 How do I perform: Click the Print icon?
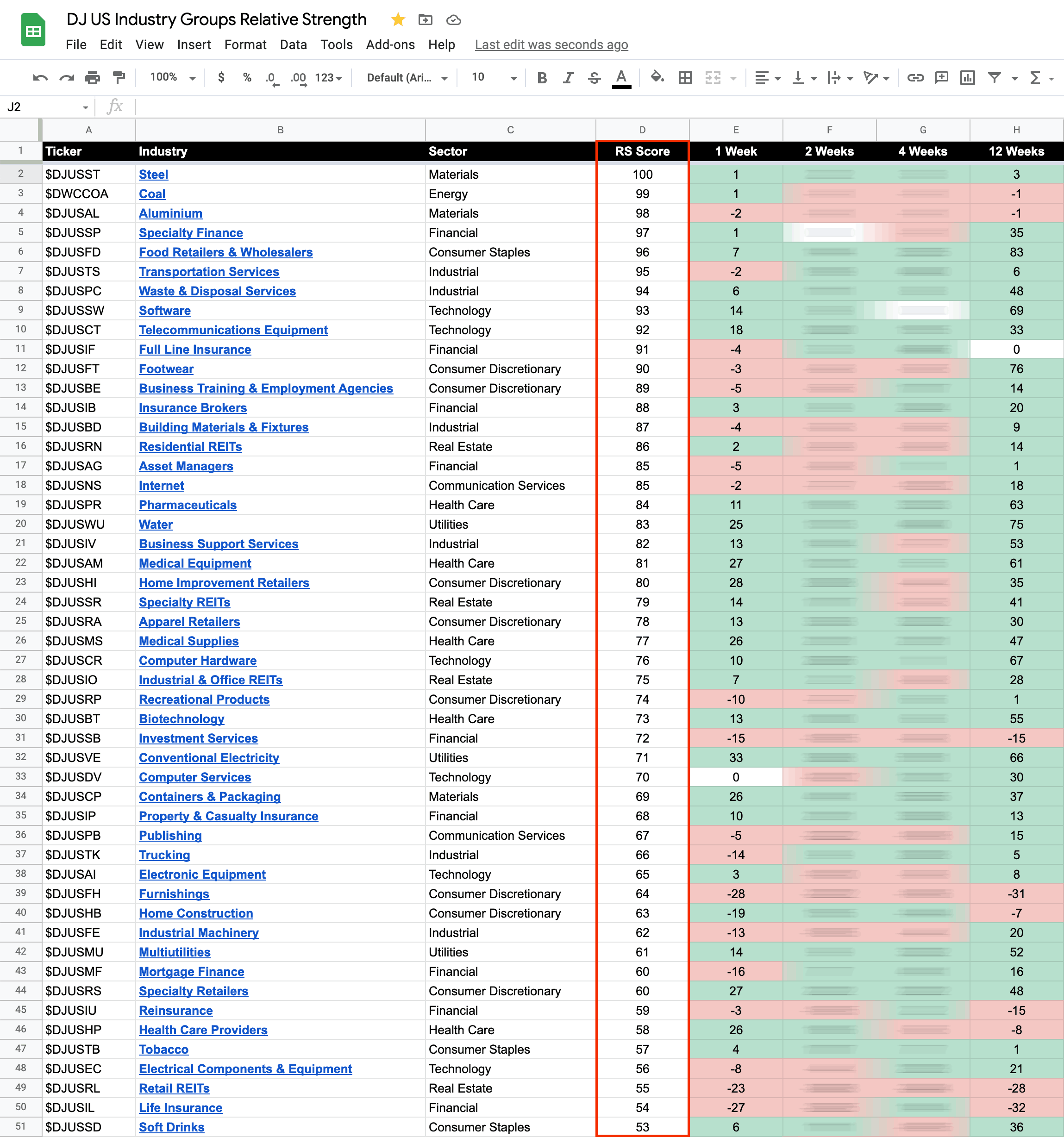[93, 78]
